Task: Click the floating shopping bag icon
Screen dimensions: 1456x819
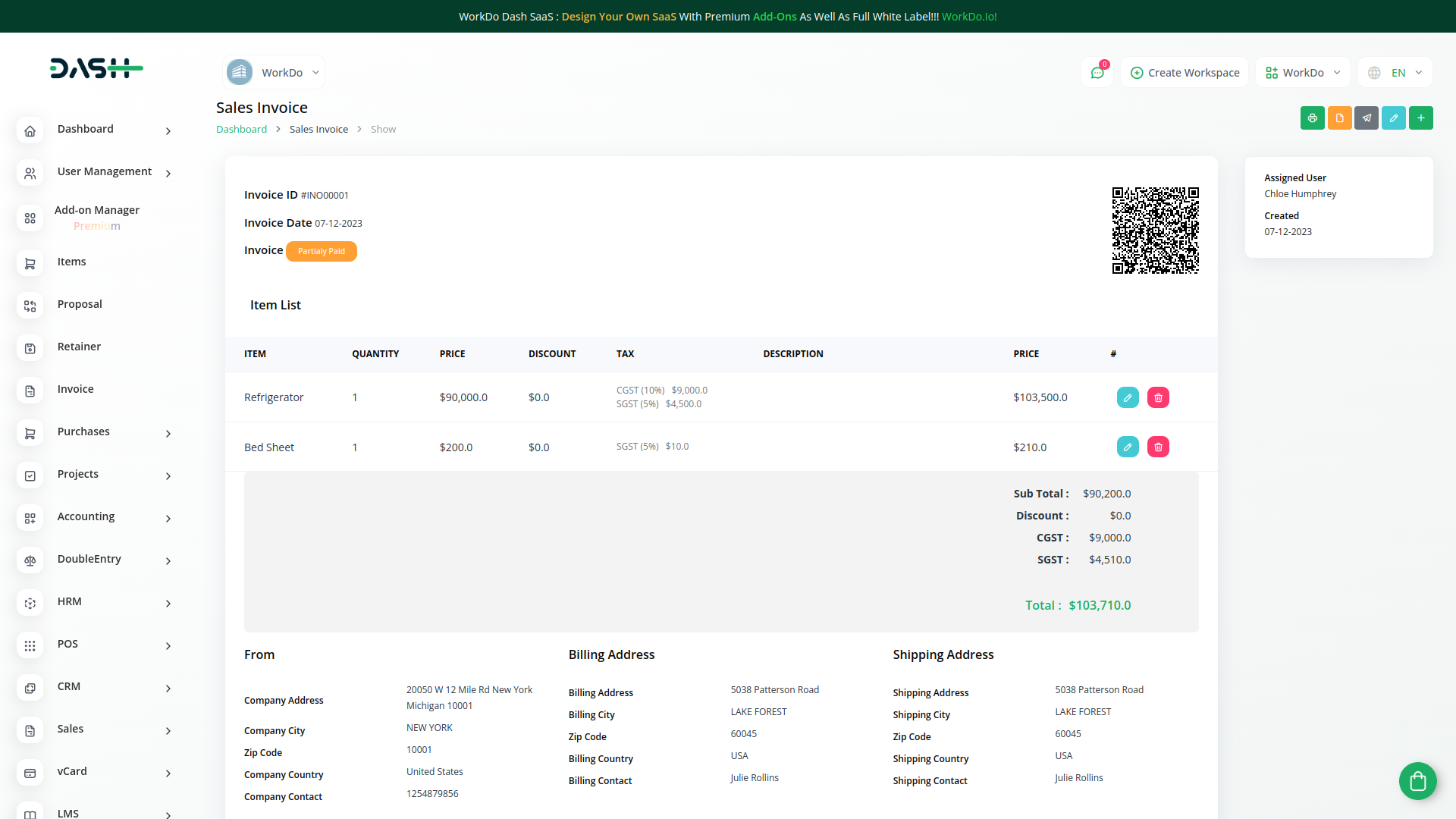Action: 1417,781
